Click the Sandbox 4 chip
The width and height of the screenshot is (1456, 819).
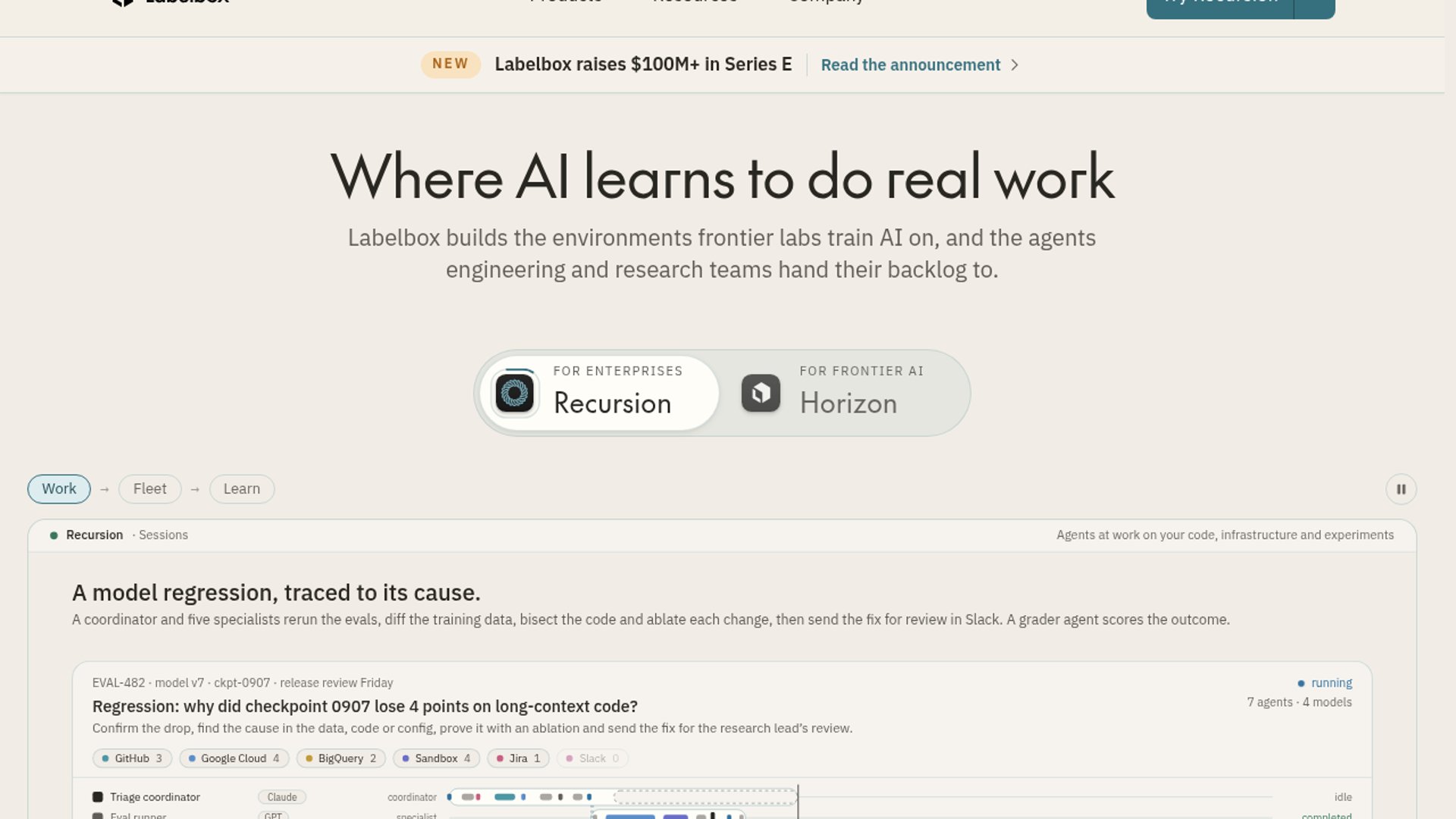[x=436, y=758]
